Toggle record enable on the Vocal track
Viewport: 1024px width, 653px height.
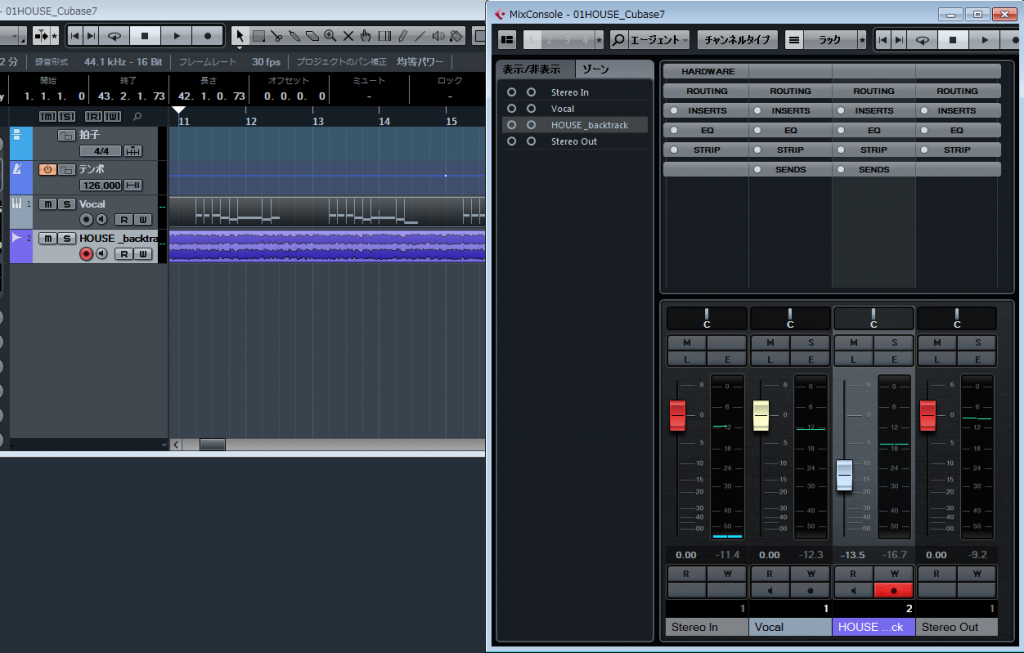pos(86,219)
